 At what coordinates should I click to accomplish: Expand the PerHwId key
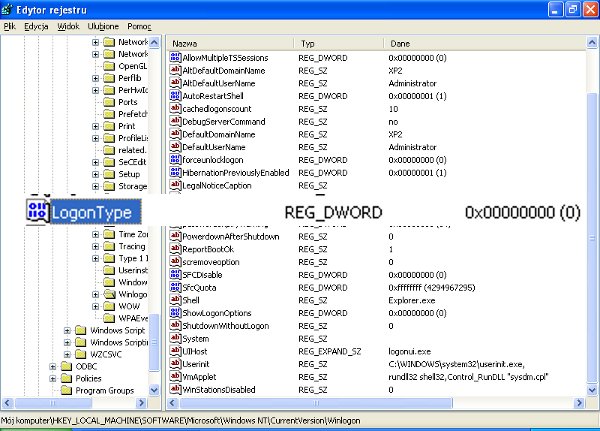tap(95, 90)
